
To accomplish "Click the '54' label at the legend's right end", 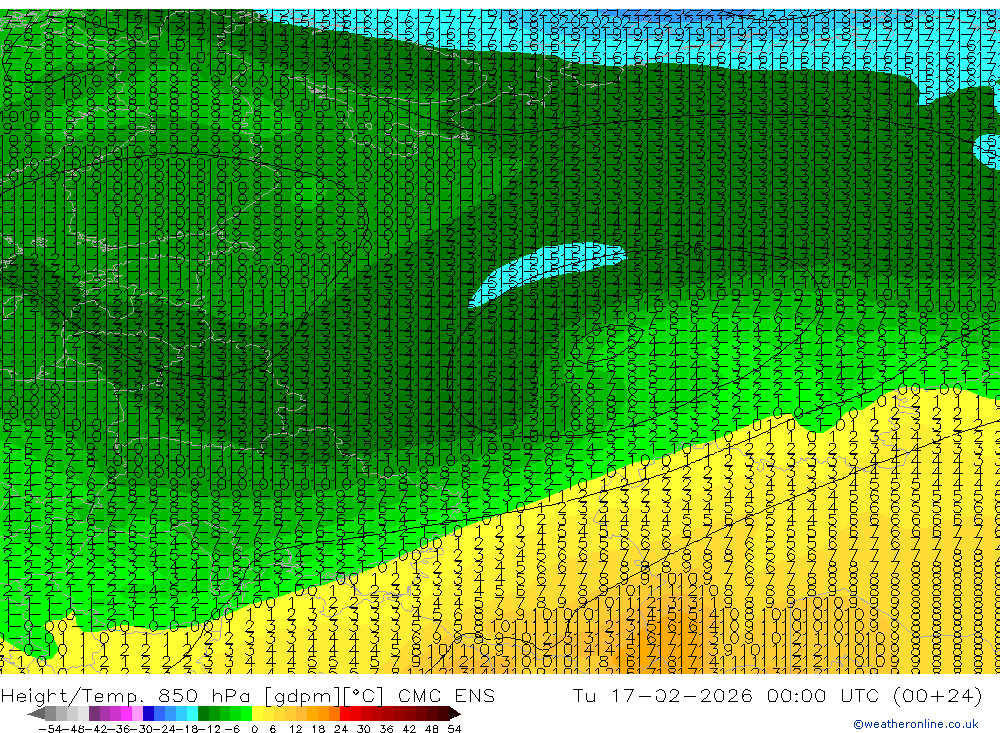I will point(455,729).
